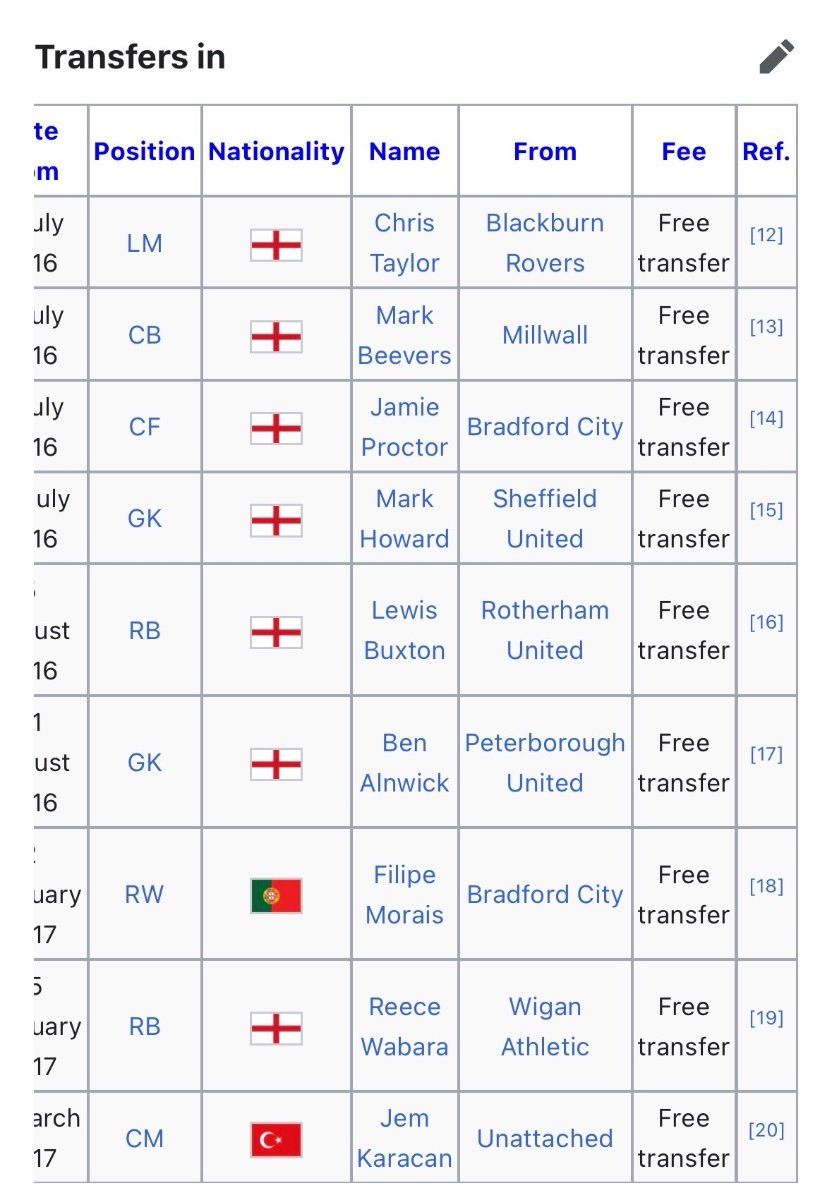Open reference citation [20]

(766, 1130)
